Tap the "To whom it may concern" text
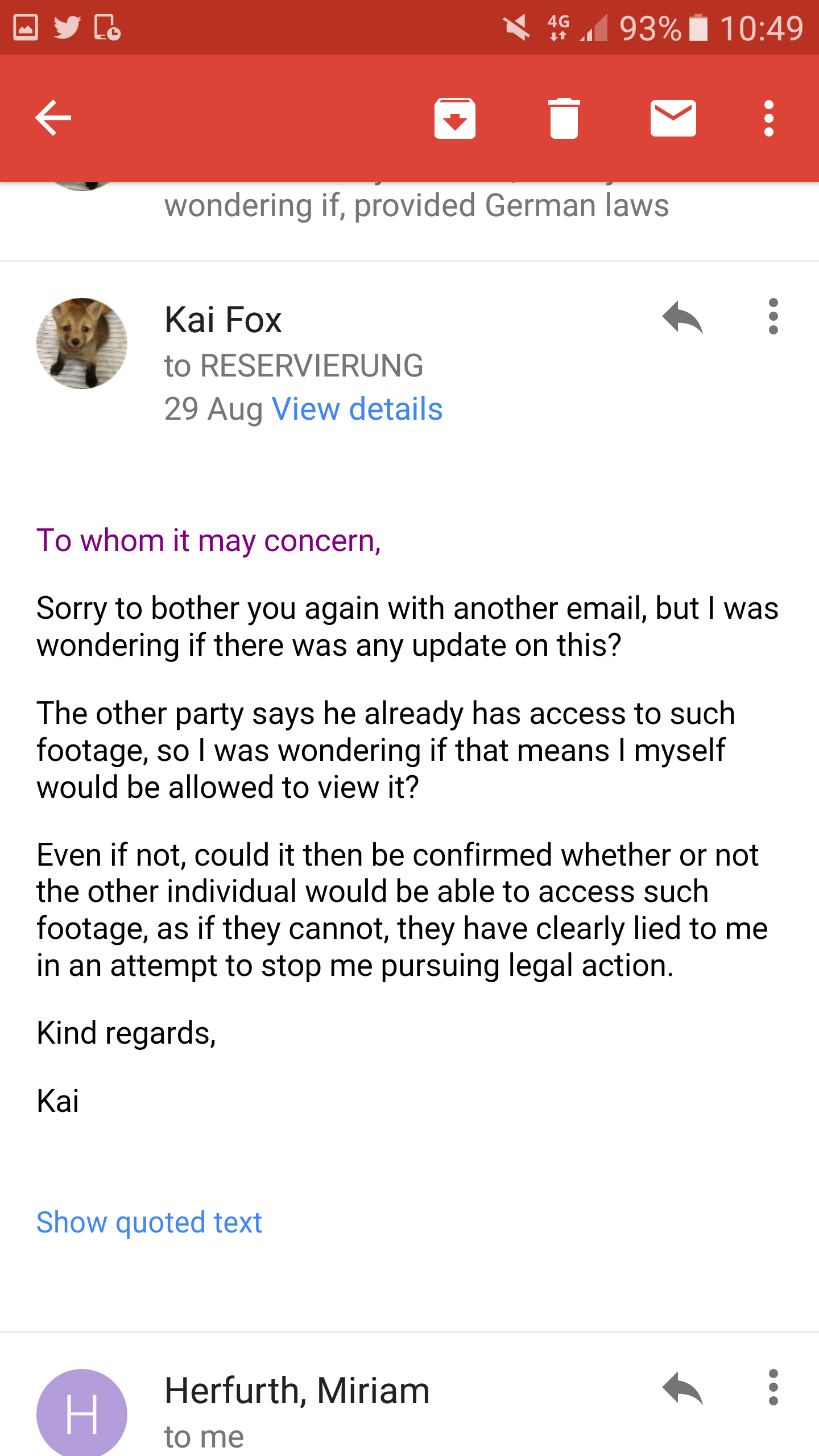Viewport: 819px width, 1456px height. tap(209, 540)
